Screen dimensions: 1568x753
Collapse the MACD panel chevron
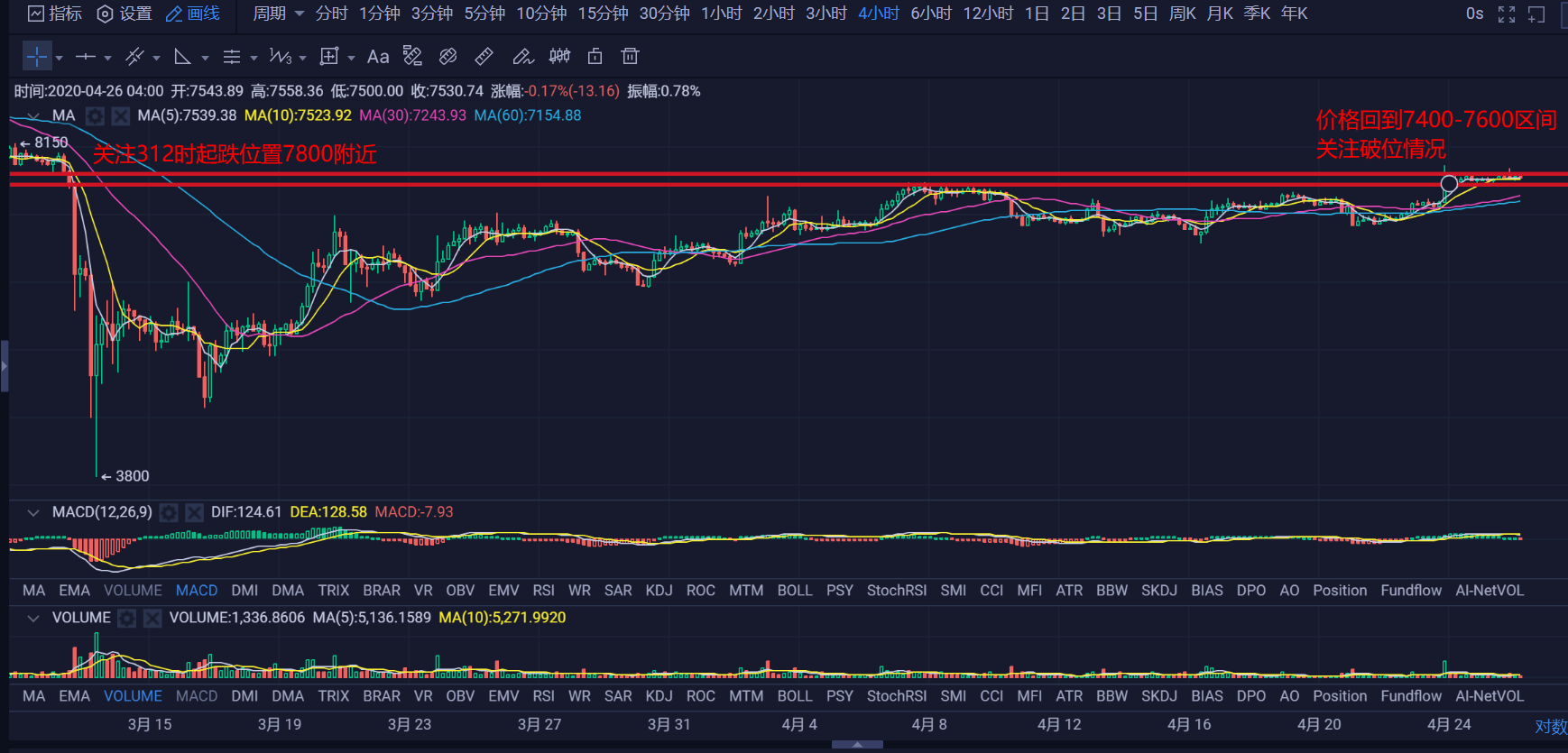click(x=33, y=512)
